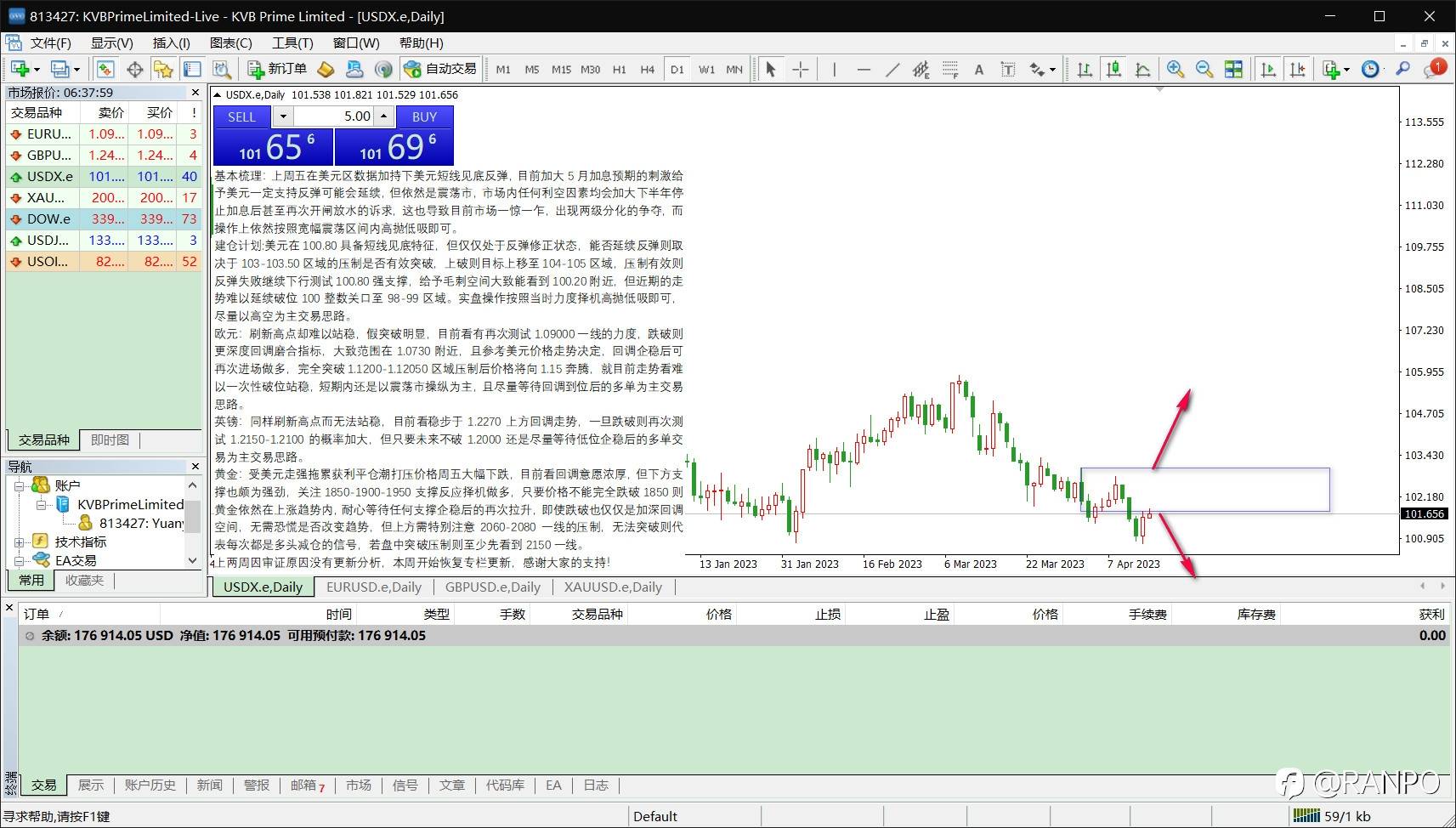Open the 帮助(H) menu

coord(422,43)
